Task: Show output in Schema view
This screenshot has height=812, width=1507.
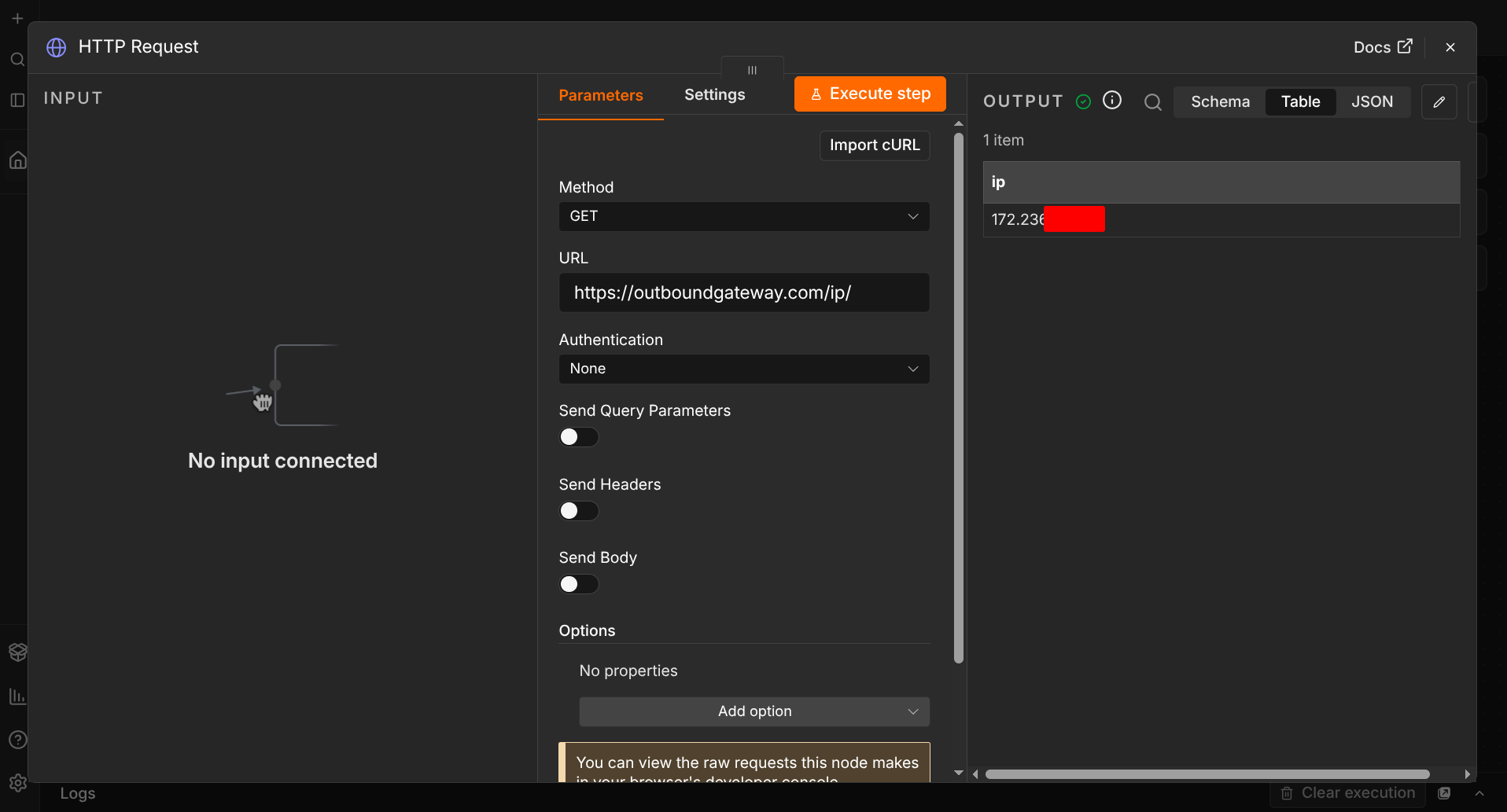Action: [1220, 101]
